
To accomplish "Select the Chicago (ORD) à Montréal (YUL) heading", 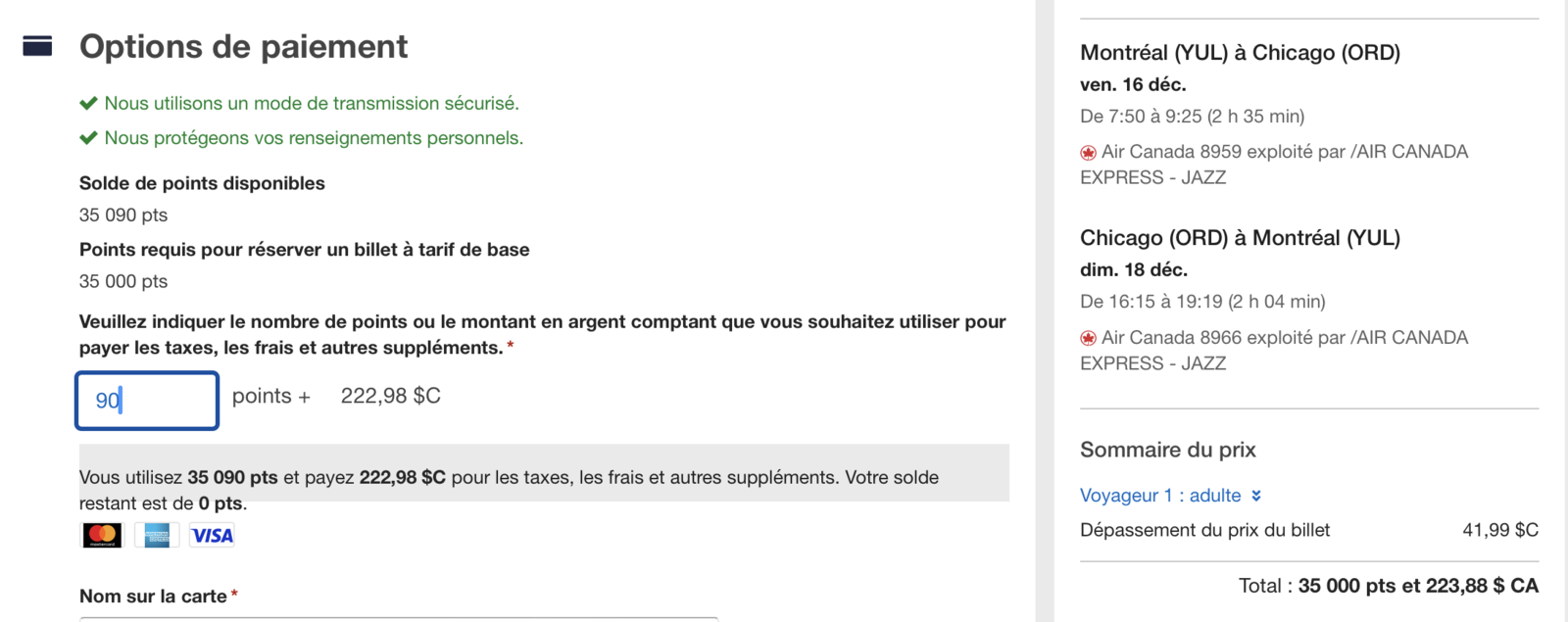I will click(x=1240, y=238).
